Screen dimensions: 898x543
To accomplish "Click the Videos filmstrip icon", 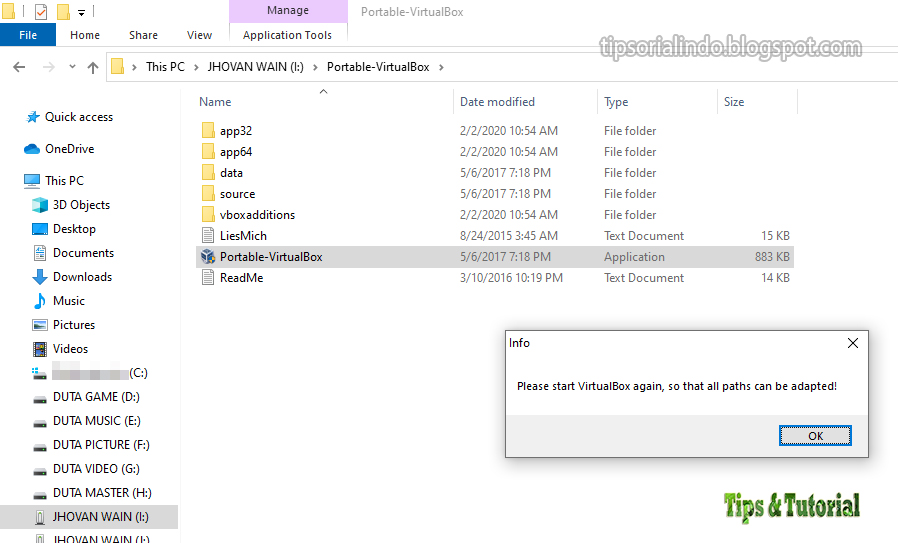I will pos(40,349).
